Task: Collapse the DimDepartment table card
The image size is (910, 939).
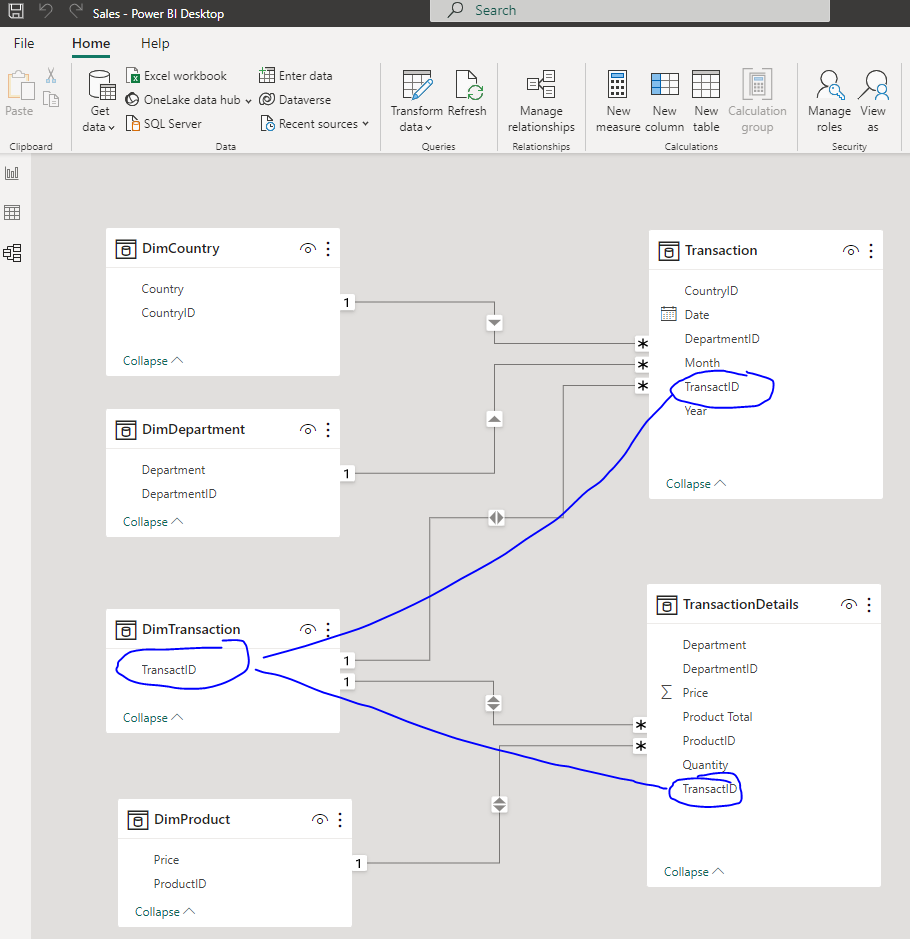Action: (x=153, y=522)
